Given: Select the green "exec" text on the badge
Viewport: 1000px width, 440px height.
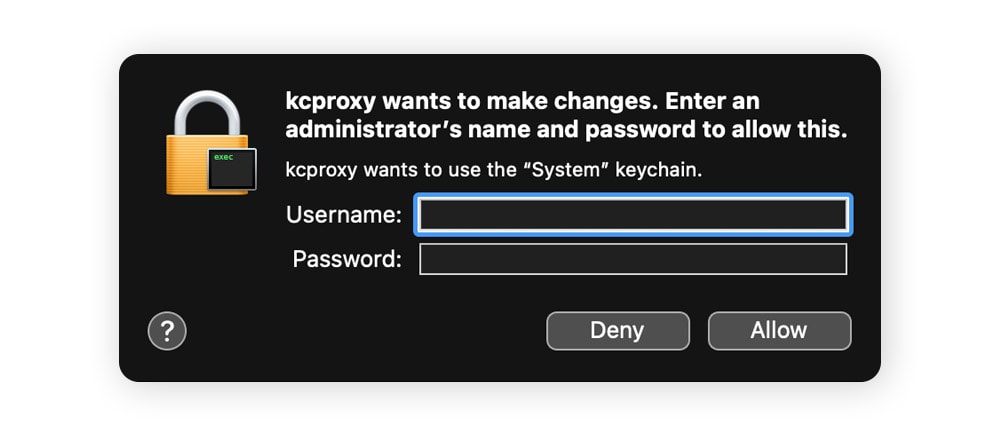Looking at the screenshot, I should (223, 157).
